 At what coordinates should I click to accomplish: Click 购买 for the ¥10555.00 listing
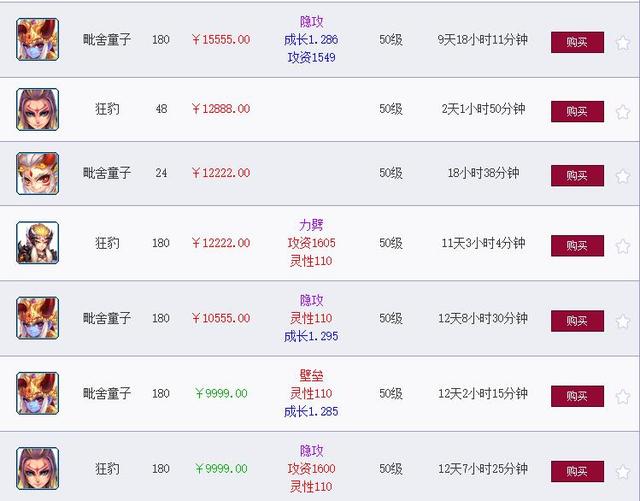click(577, 321)
